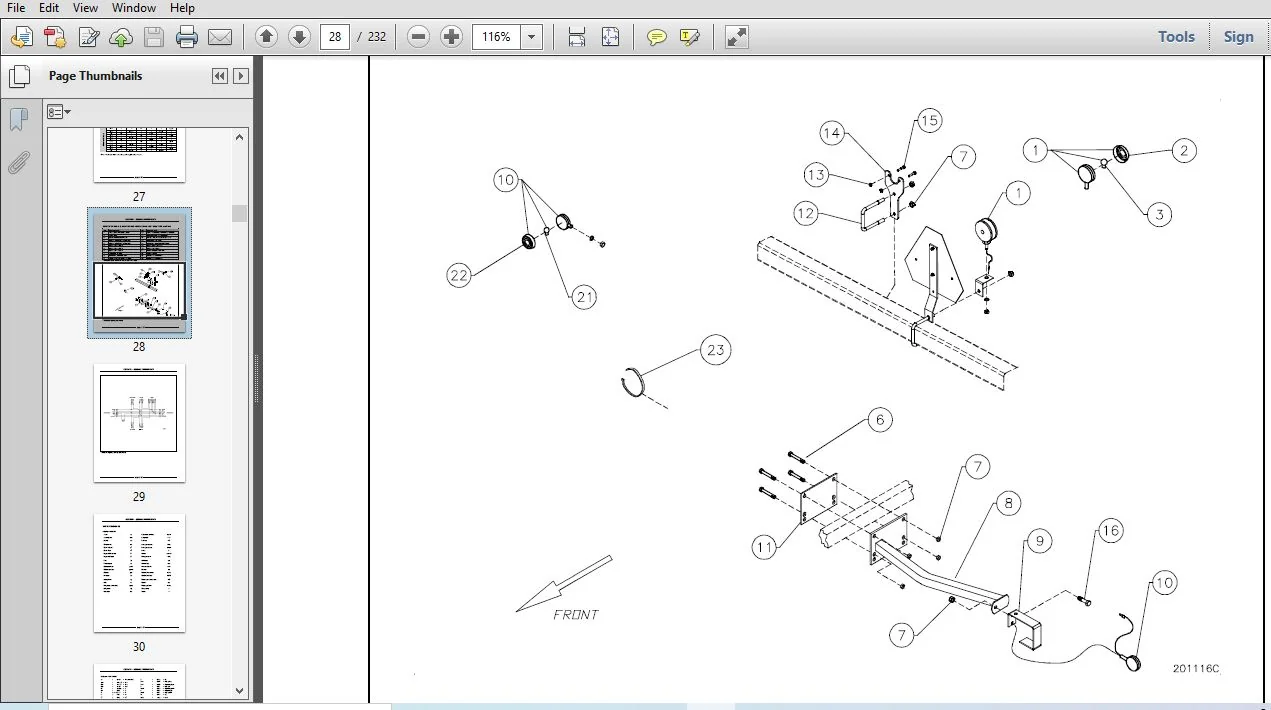Open the Tools pane

(x=1176, y=37)
